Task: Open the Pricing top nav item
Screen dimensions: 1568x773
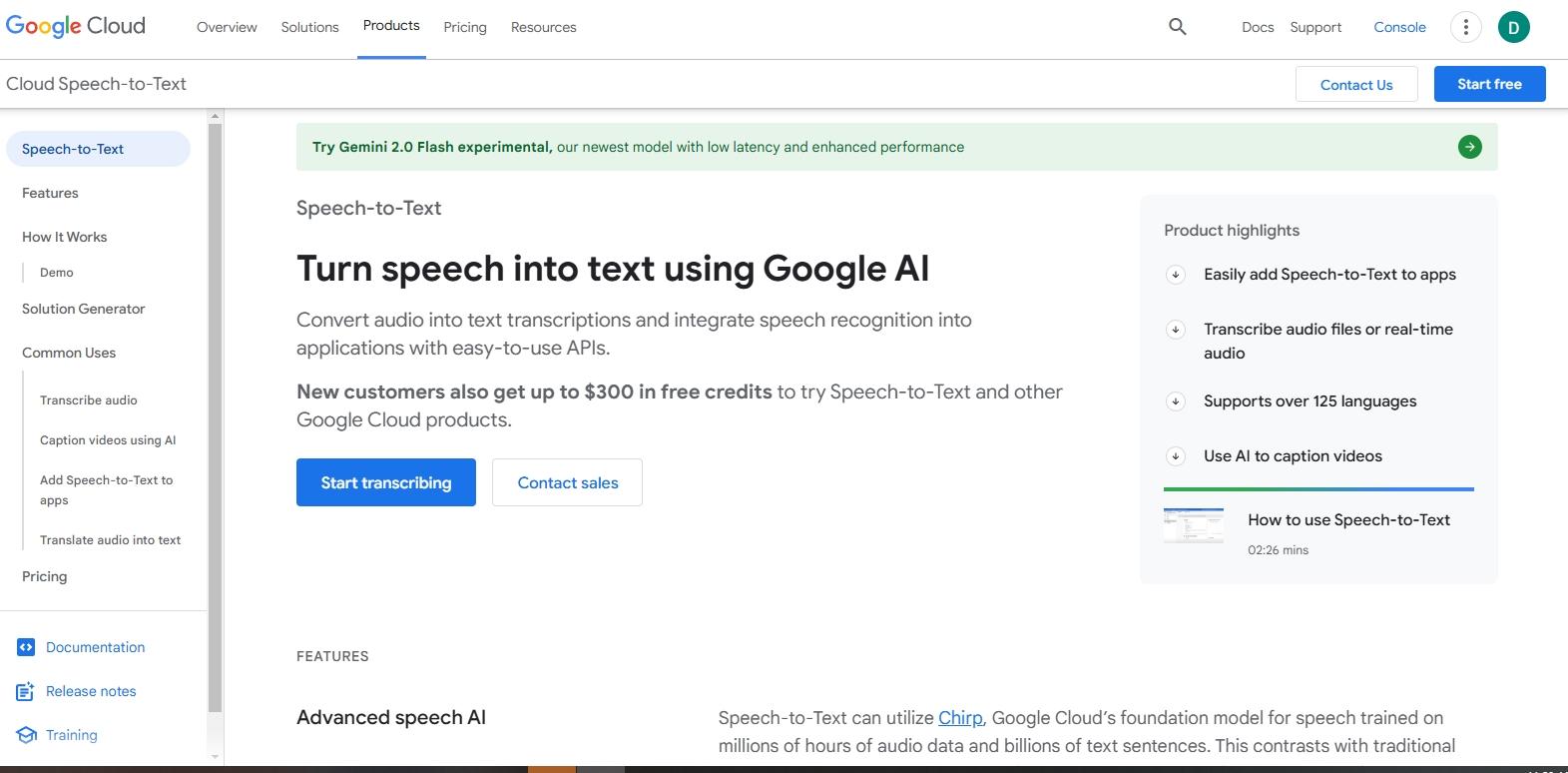Action: 465,27
